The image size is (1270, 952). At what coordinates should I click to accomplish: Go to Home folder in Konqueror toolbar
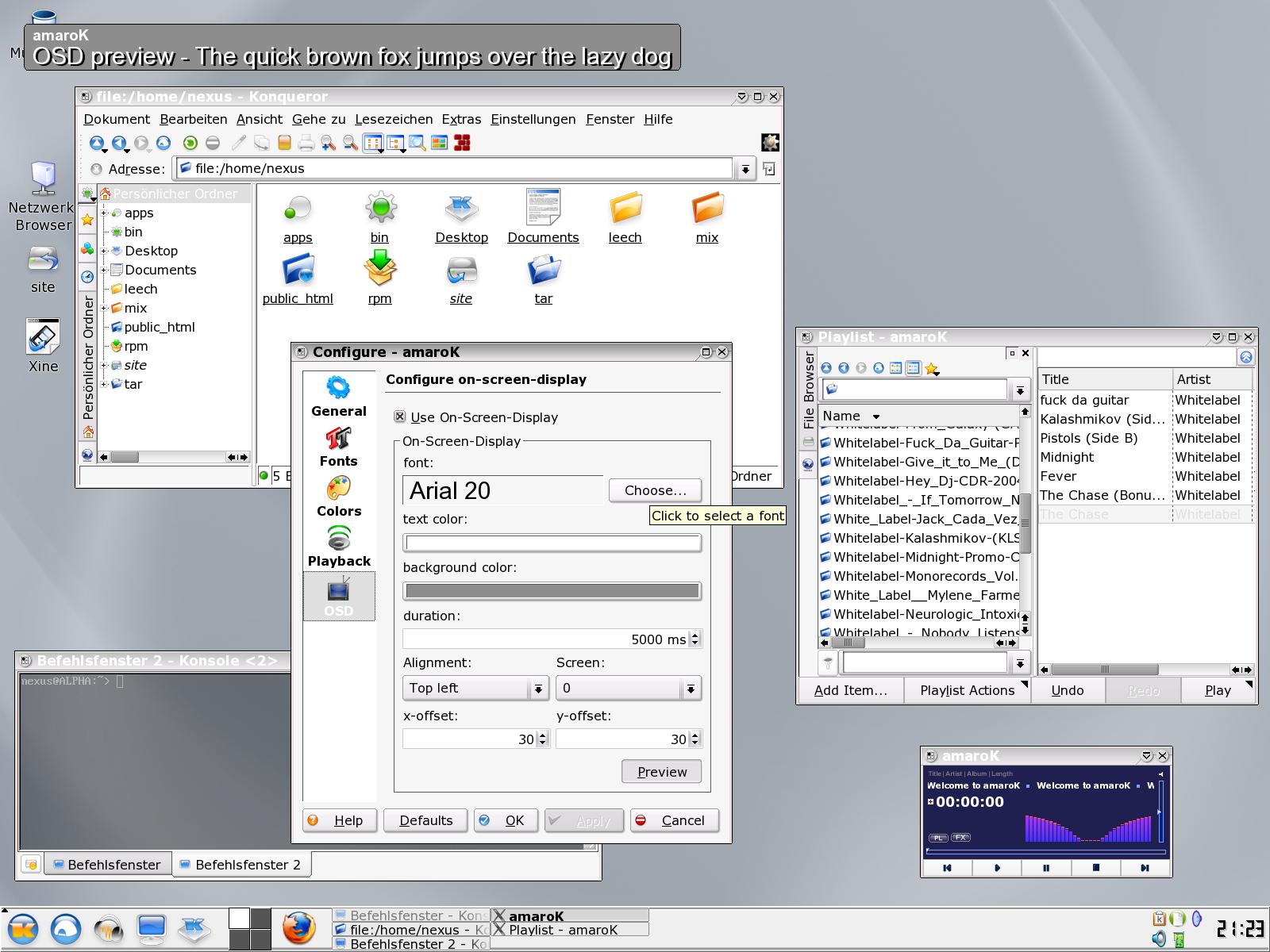[164, 143]
